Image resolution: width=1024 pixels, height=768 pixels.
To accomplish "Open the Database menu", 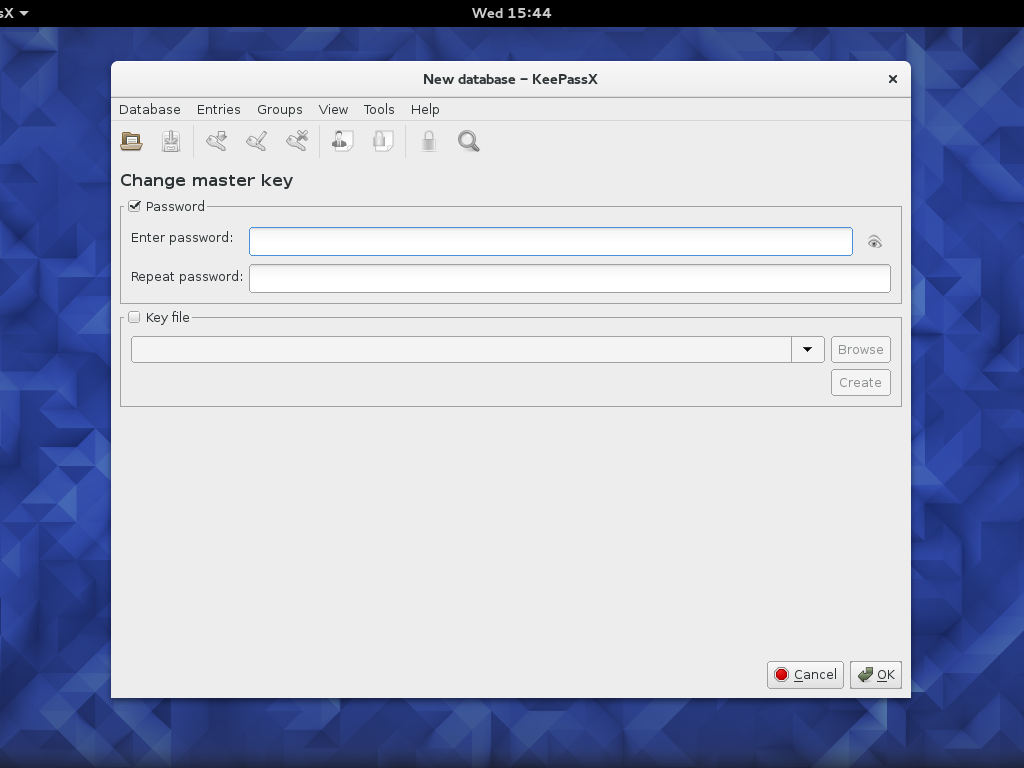I will coord(150,110).
